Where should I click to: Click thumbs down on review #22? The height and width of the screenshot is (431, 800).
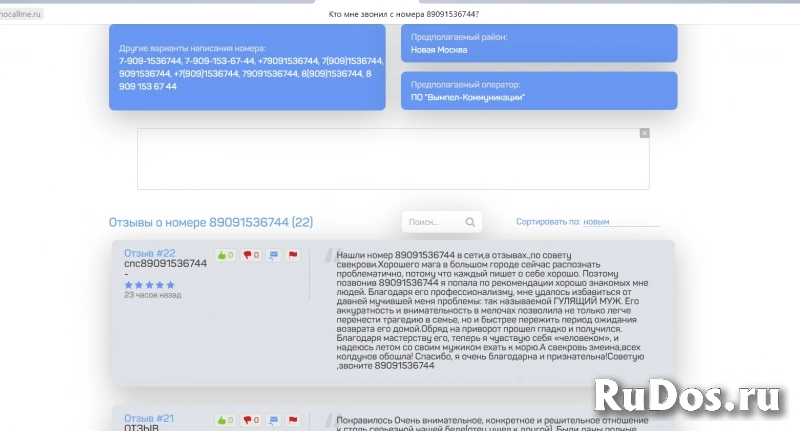coord(250,255)
